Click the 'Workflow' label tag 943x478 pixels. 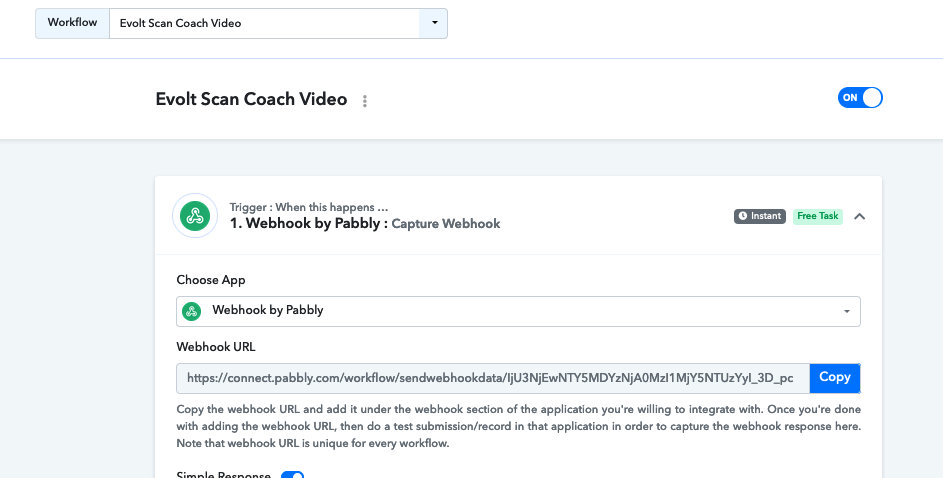tap(72, 23)
